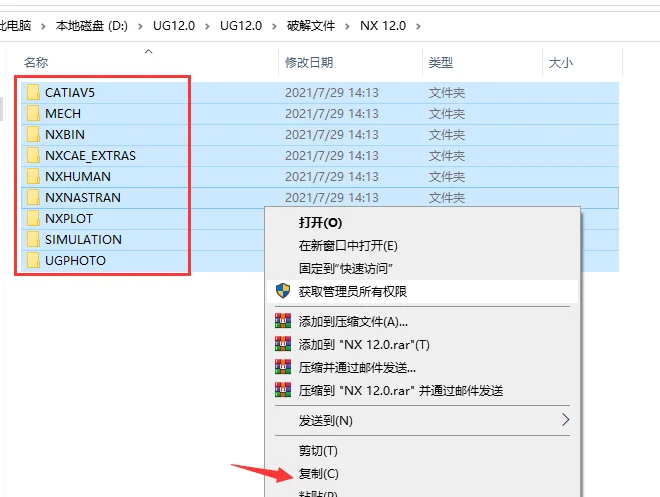This screenshot has height=497, width=660.
Task: Click the NXPLOT folder icon
Action: (33, 218)
